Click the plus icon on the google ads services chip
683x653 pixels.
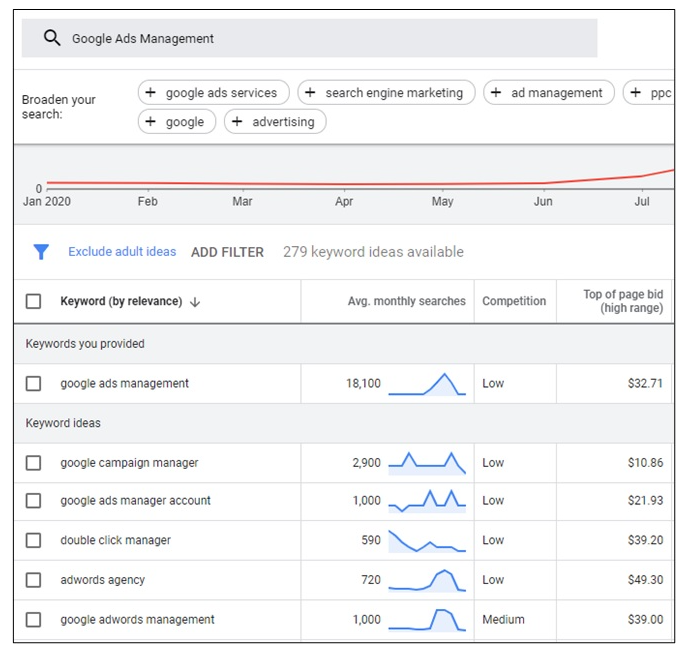tap(150, 92)
